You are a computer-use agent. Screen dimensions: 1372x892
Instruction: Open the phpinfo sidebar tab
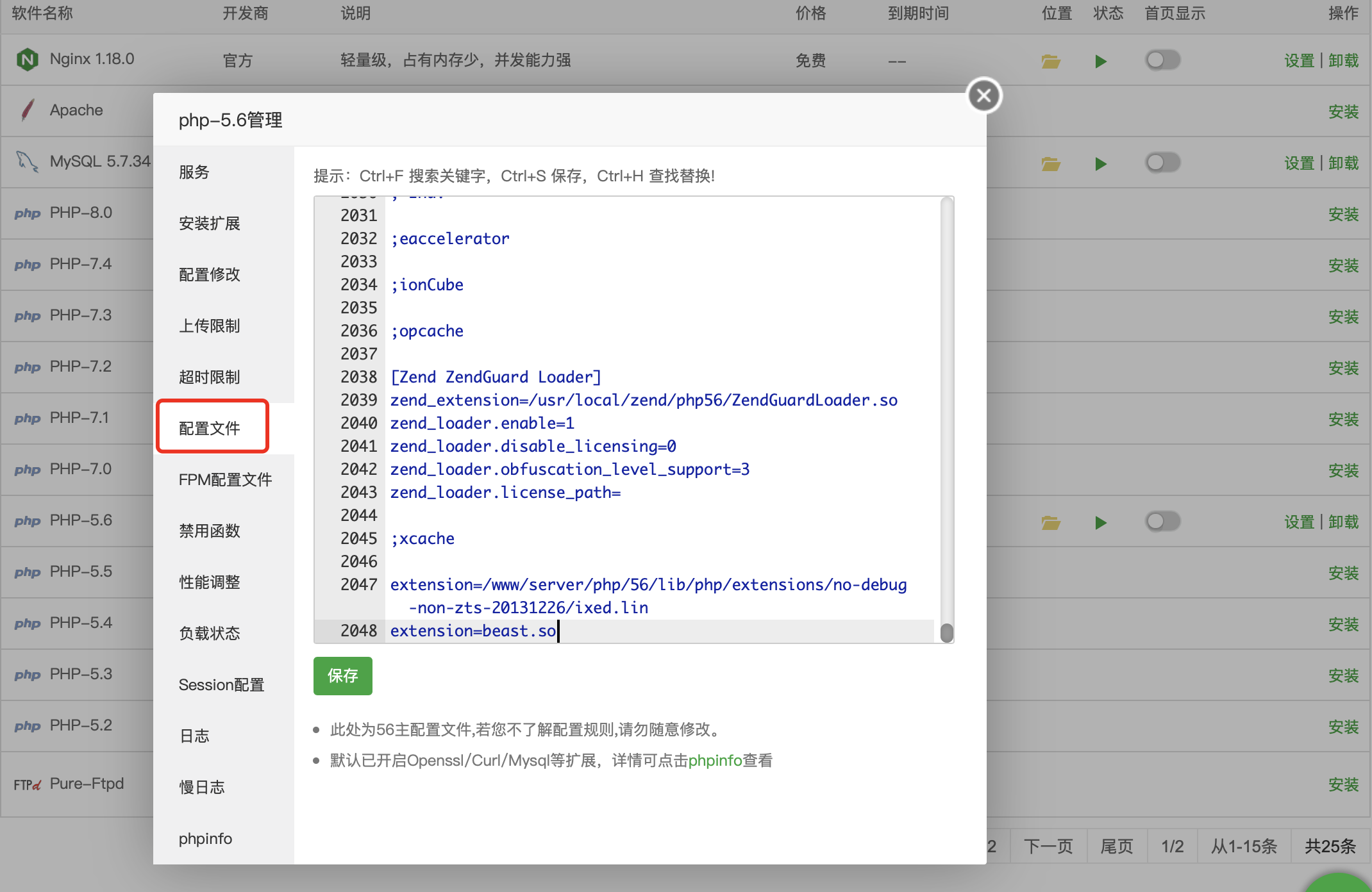(x=224, y=839)
